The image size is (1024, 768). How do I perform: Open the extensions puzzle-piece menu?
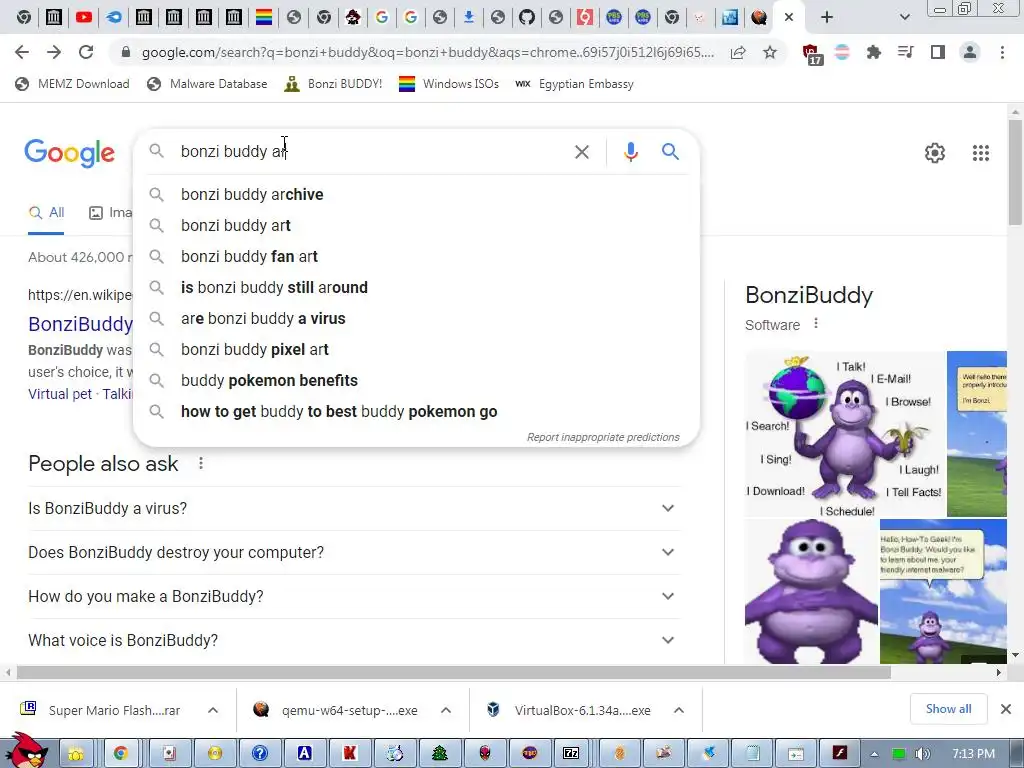click(x=873, y=52)
